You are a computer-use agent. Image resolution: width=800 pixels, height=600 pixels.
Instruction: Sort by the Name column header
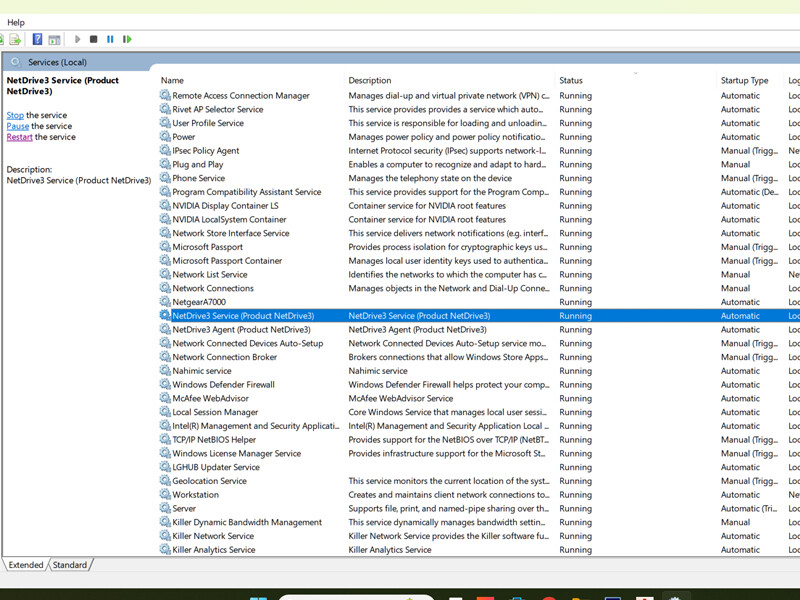(x=172, y=81)
